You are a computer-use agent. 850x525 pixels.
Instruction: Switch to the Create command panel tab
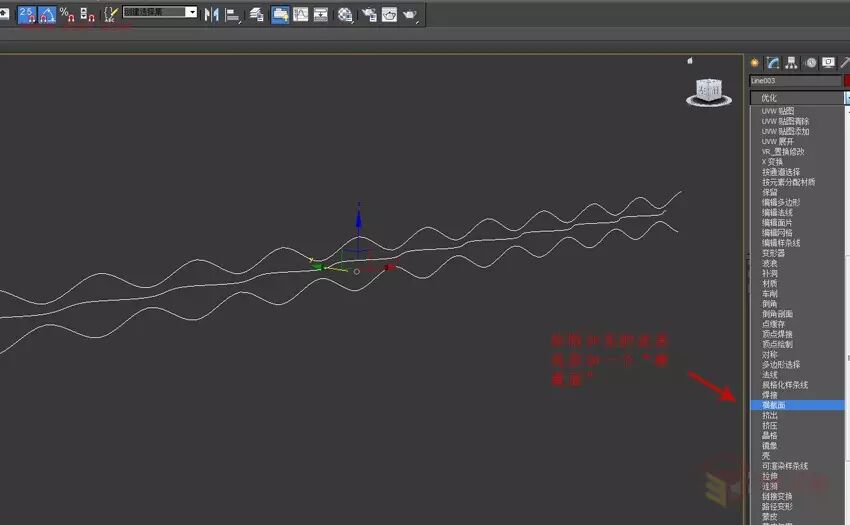coord(755,63)
